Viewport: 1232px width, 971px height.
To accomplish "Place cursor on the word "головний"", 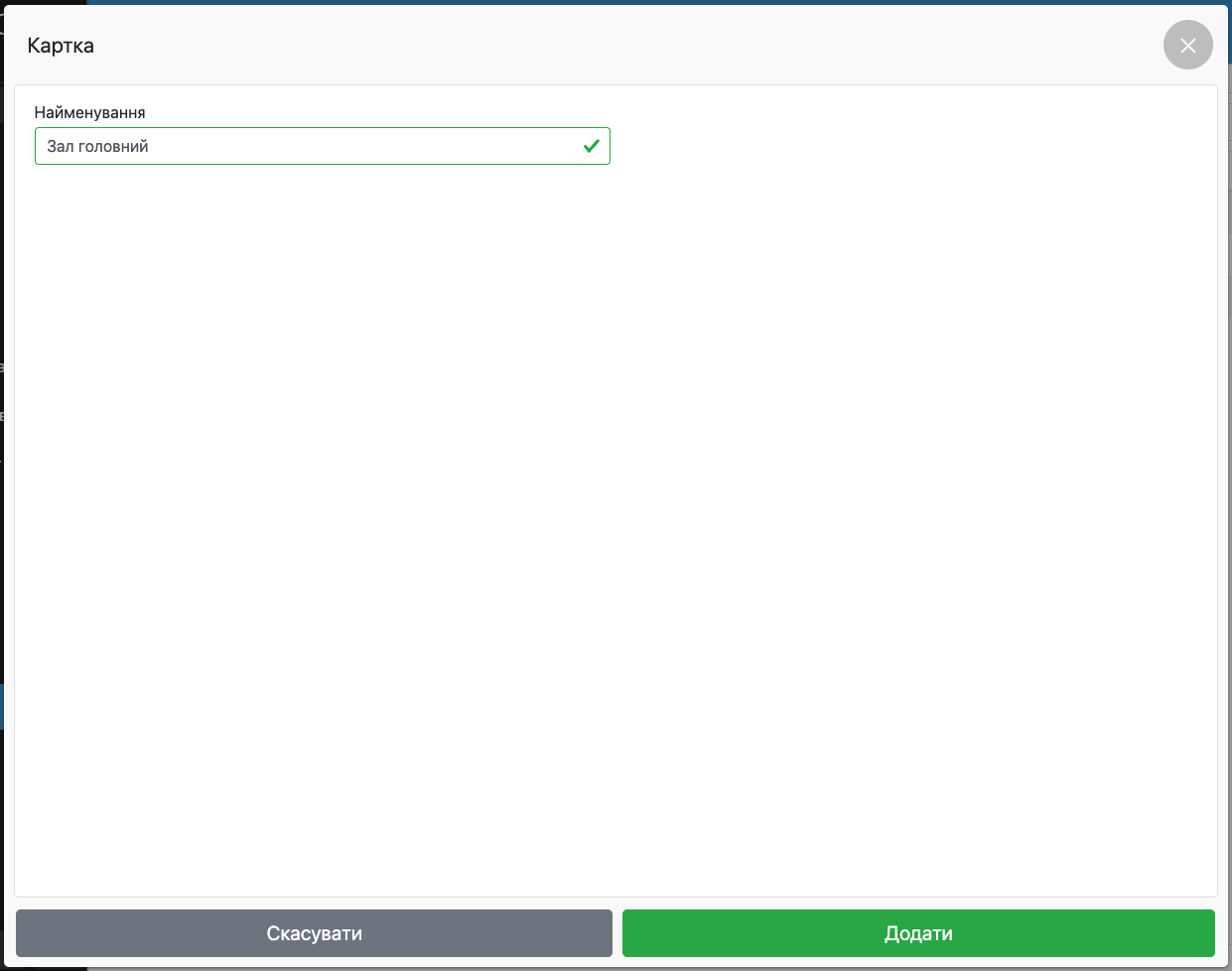I will point(113,146).
